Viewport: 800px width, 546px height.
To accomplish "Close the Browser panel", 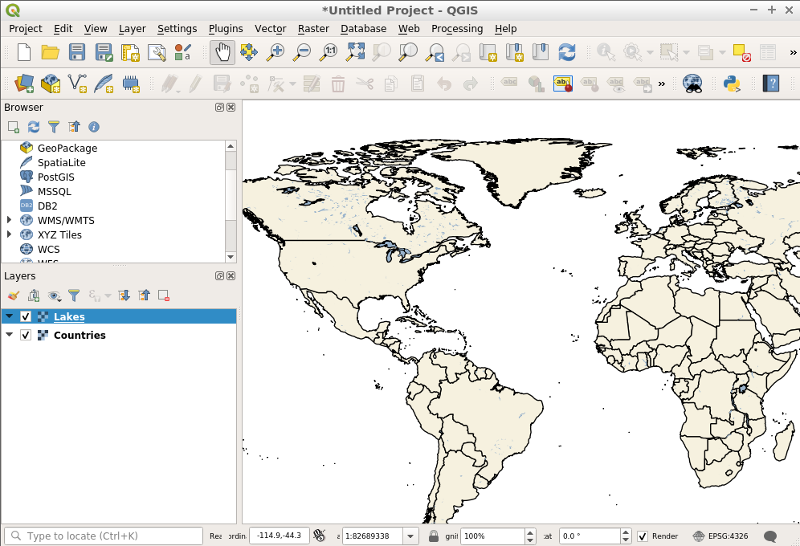I will click(231, 107).
